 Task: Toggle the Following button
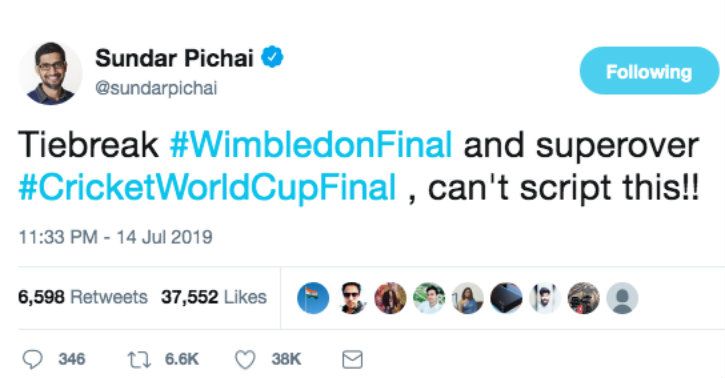[x=649, y=71]
